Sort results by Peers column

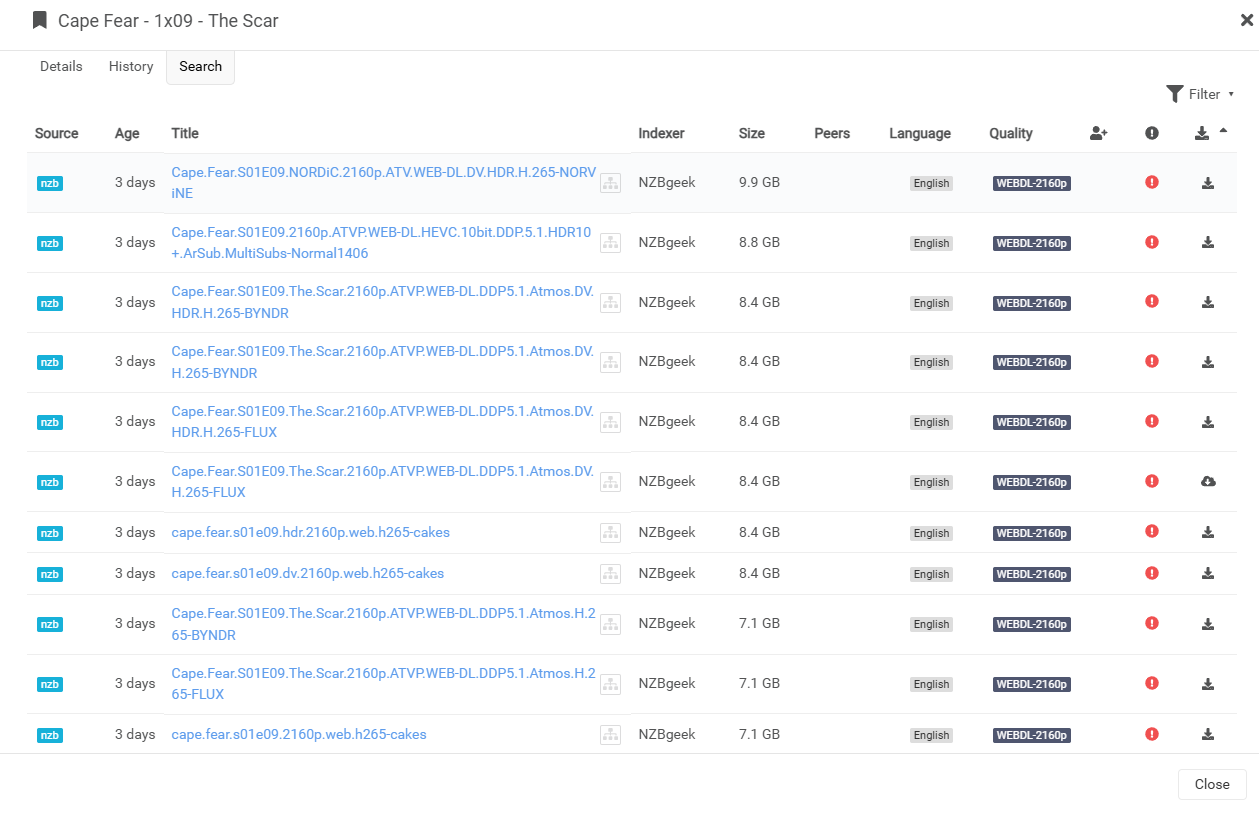pyautogui.click(x=832, y=133)
